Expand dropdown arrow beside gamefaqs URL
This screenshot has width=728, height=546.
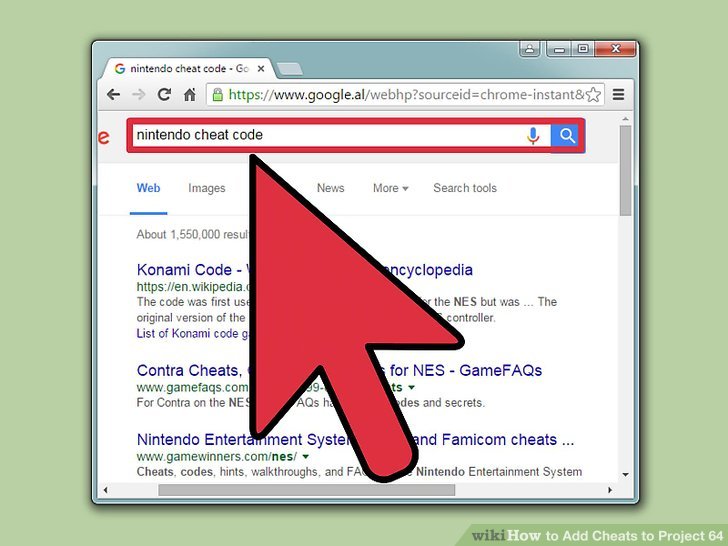(411, 387)
